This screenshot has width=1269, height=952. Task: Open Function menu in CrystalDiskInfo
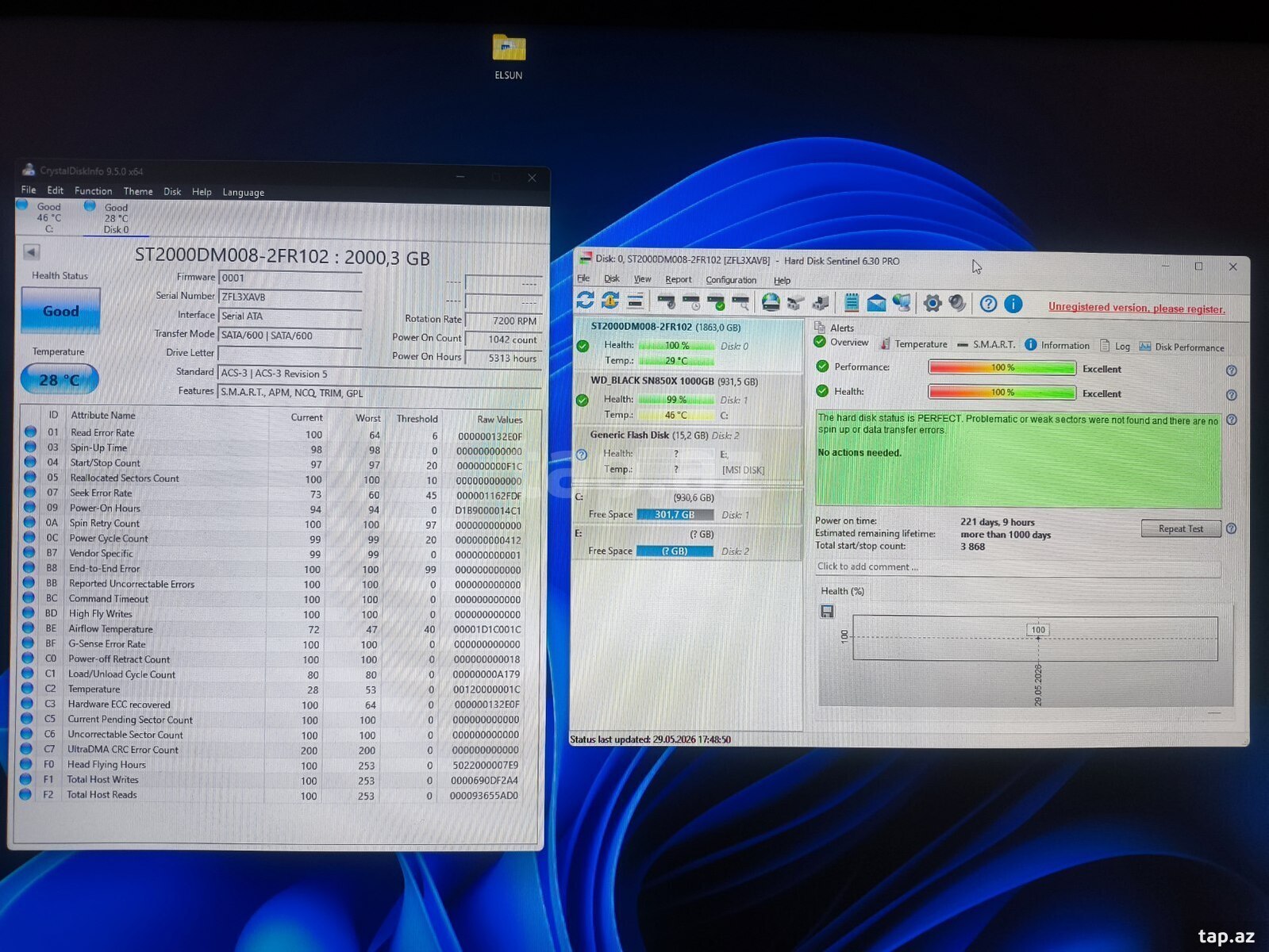coord(93,191)
